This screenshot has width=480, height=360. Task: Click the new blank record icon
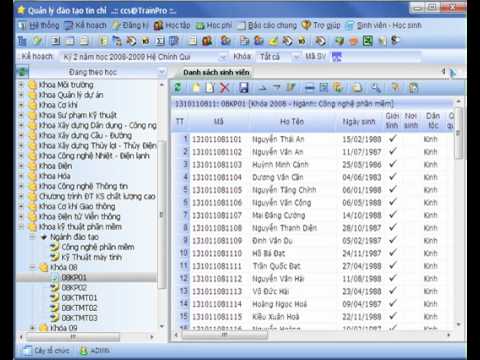pyautogui.click(x=196, y=88)
